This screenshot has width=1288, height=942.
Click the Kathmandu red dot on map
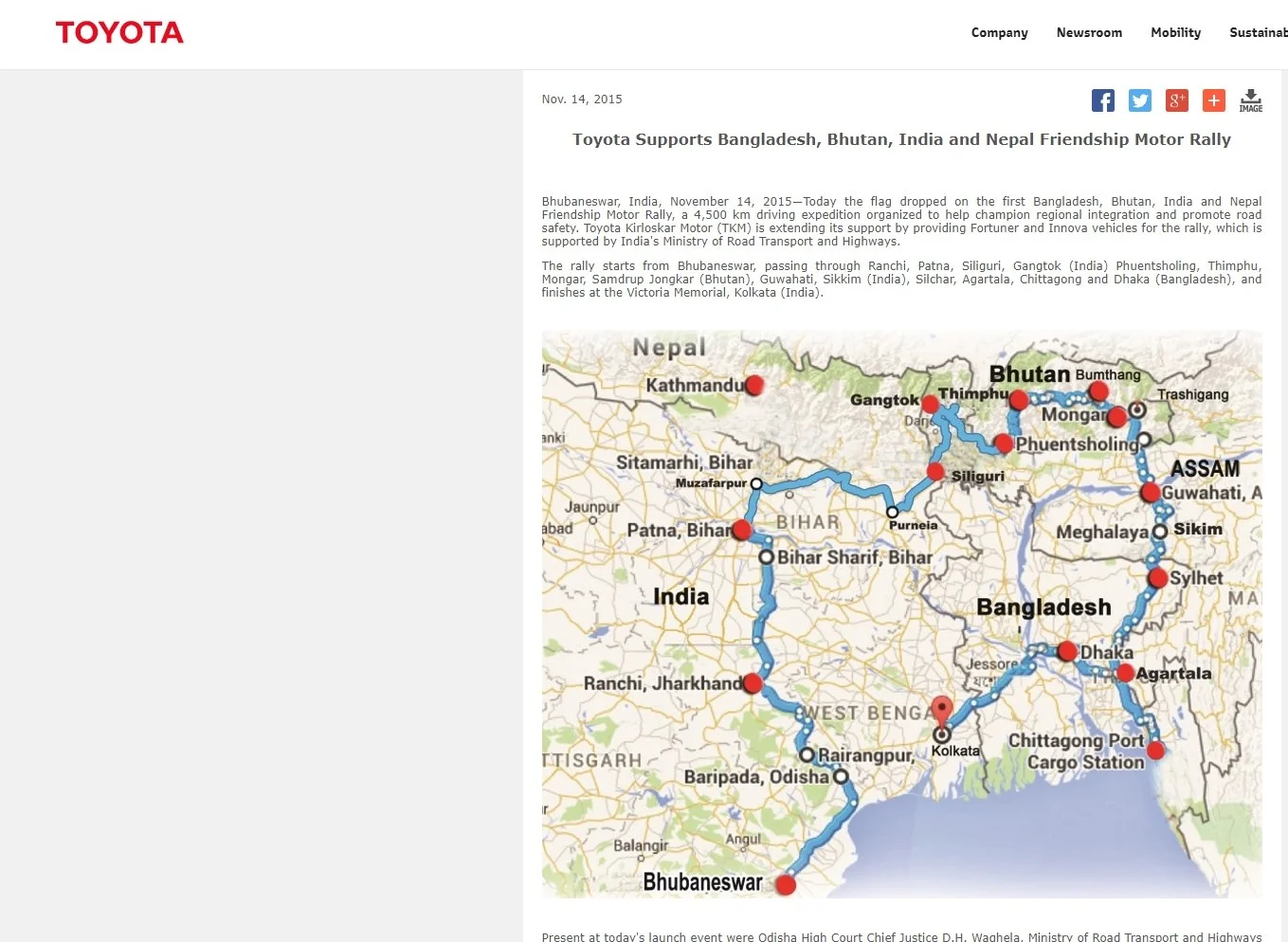(x=754, y=385)
